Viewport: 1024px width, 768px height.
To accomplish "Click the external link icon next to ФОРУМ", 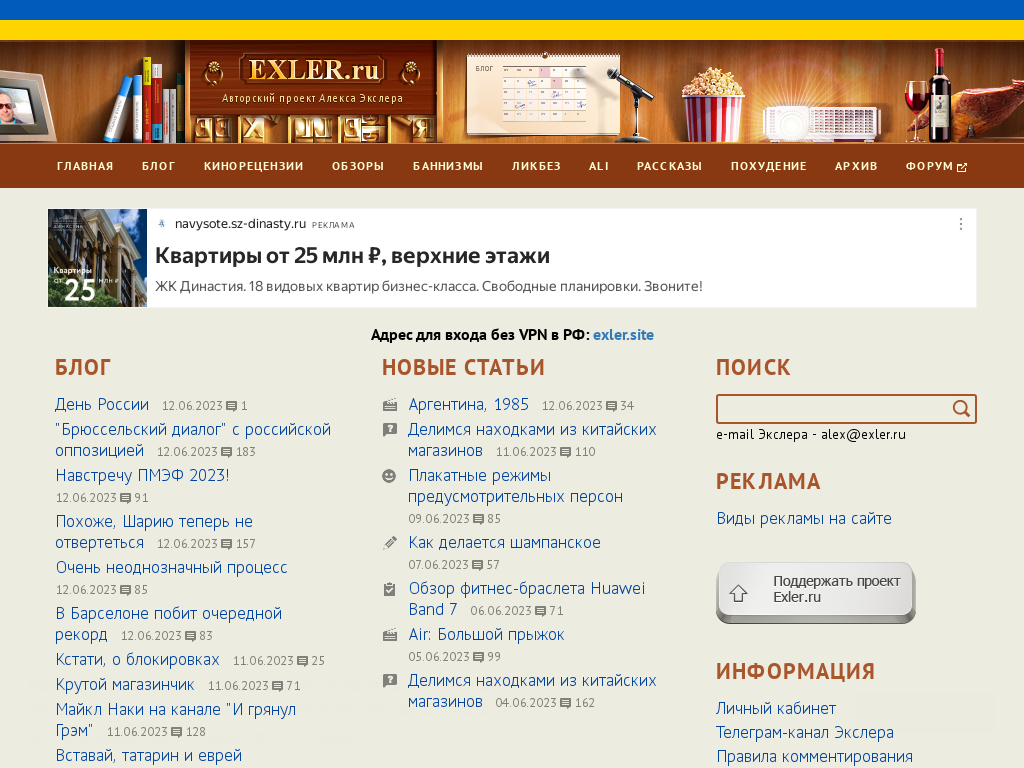I will (x=962, y=167).
